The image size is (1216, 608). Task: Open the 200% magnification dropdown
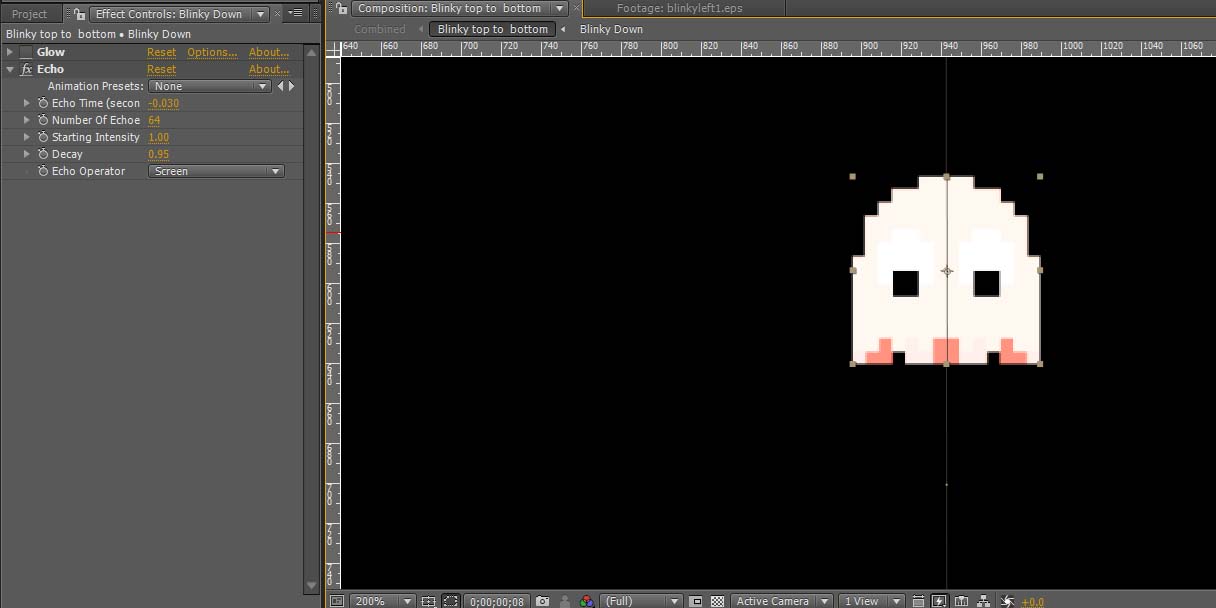click(383, 601)
